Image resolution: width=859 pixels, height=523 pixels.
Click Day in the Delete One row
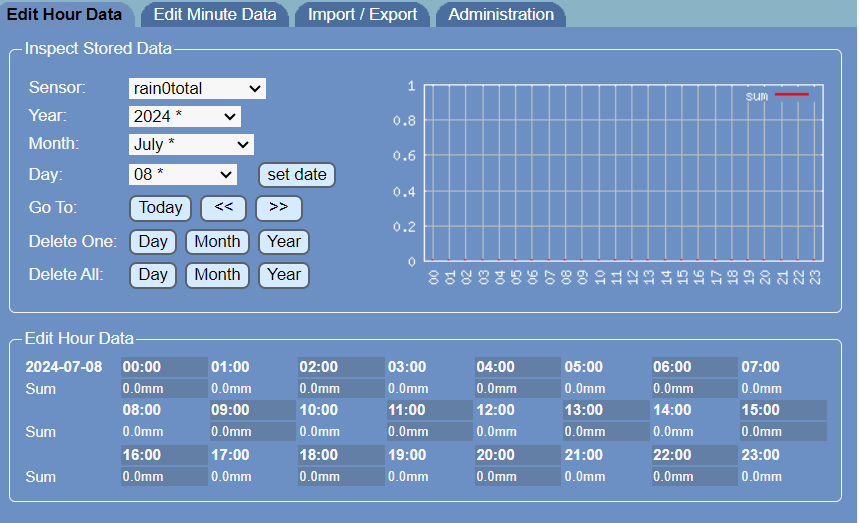click(153, 242)
